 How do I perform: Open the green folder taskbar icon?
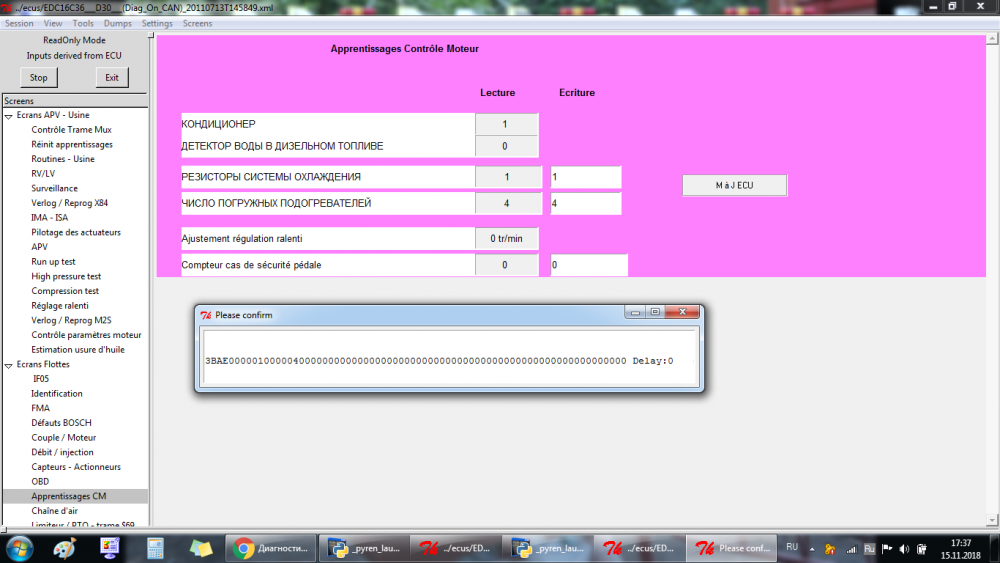[200, 548]
